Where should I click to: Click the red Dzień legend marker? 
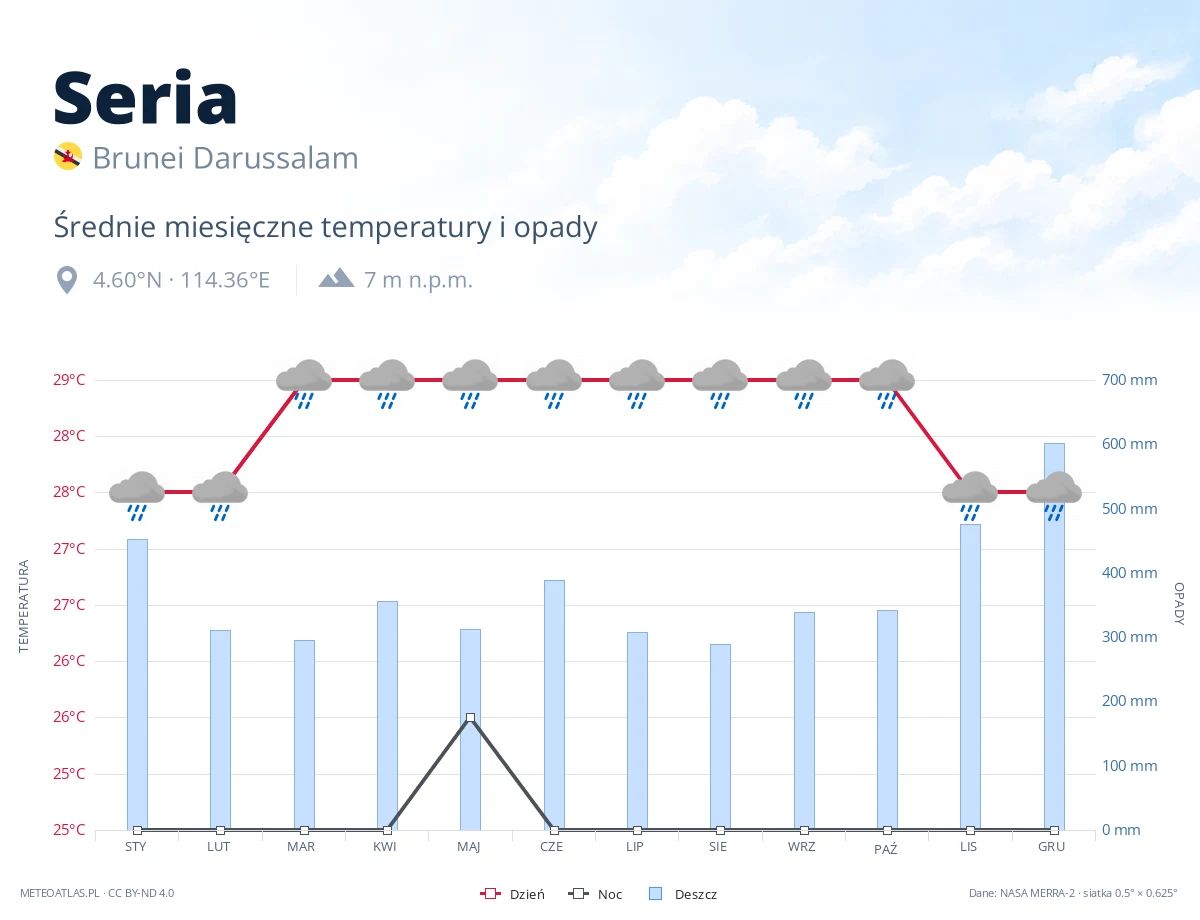490,894
